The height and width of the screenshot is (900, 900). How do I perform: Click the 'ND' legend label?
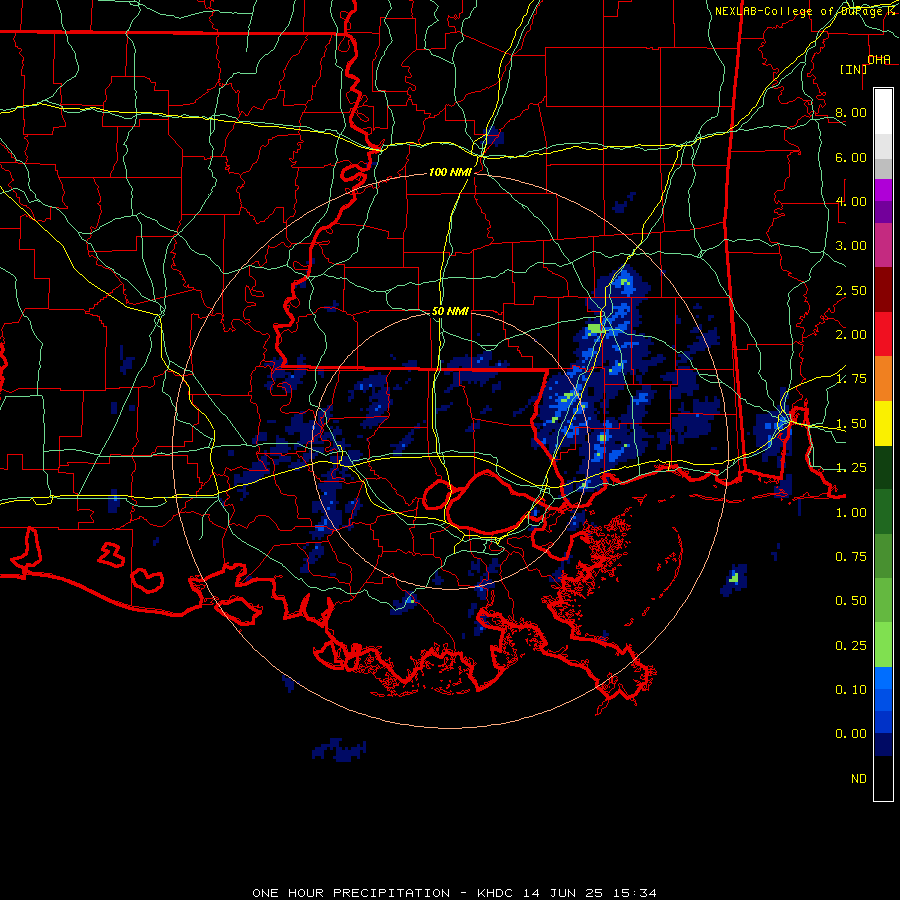(x=859, y=779)
